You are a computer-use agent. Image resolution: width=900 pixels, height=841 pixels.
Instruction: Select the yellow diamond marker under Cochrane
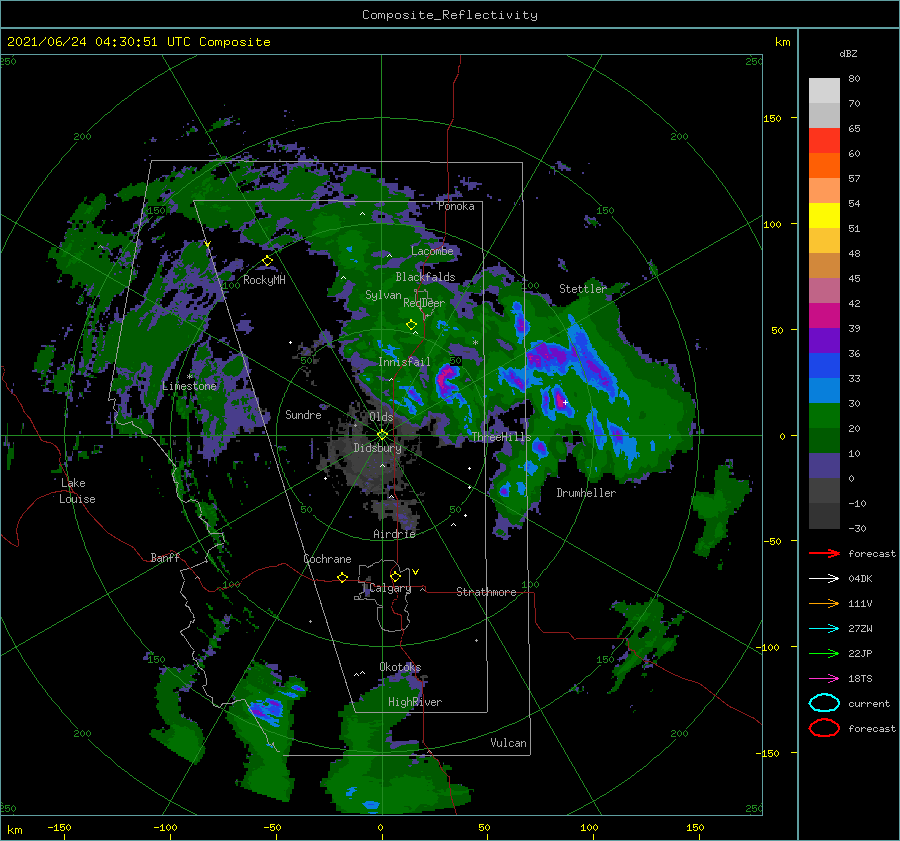click(x=343, y=577)
